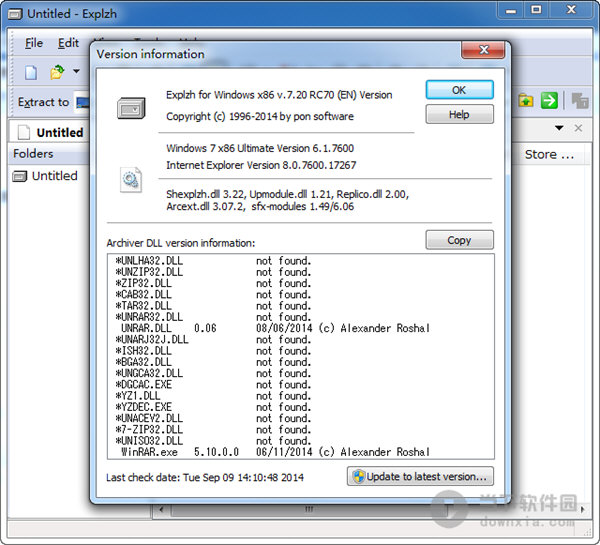
Task: Click Update to latest version button
Action: (x=420, y=476)
